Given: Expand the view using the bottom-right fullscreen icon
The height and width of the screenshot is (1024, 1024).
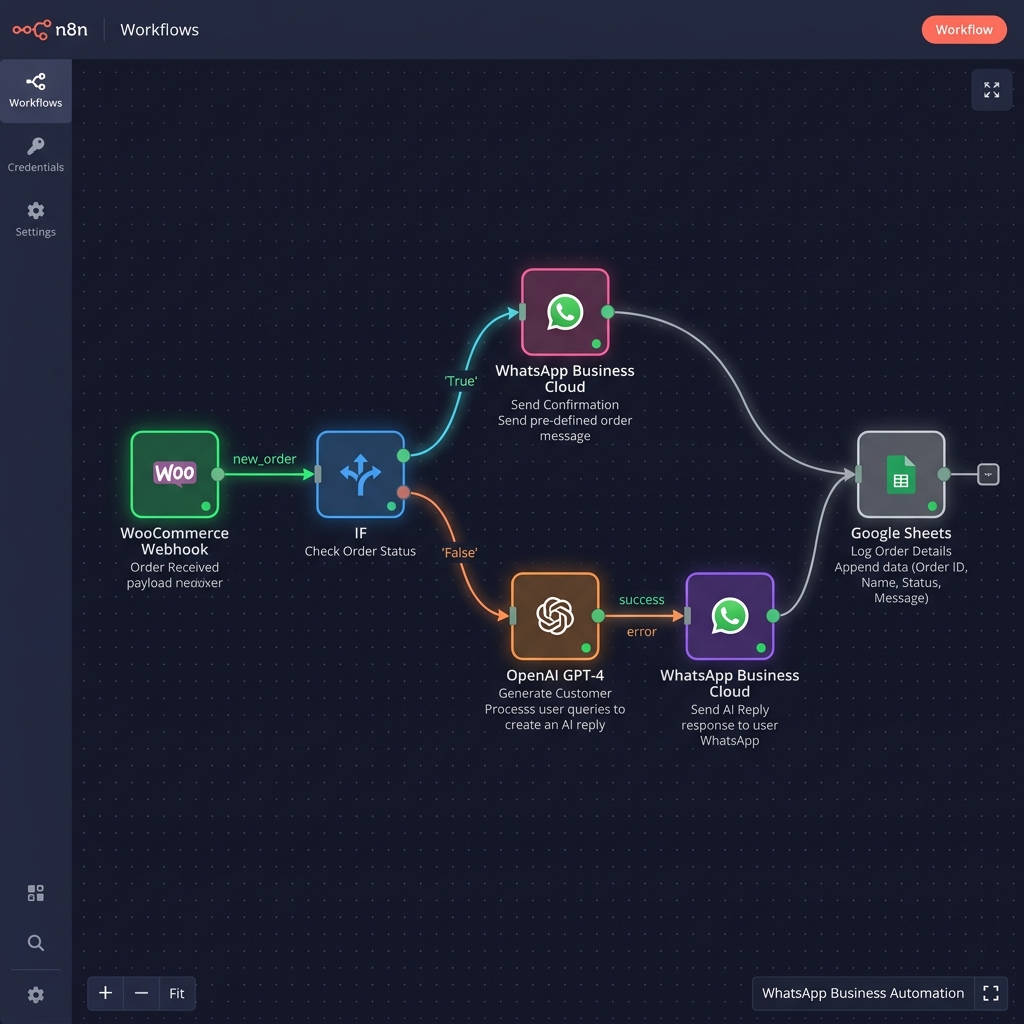Looking at the screenshot, I should click(991, 993).
